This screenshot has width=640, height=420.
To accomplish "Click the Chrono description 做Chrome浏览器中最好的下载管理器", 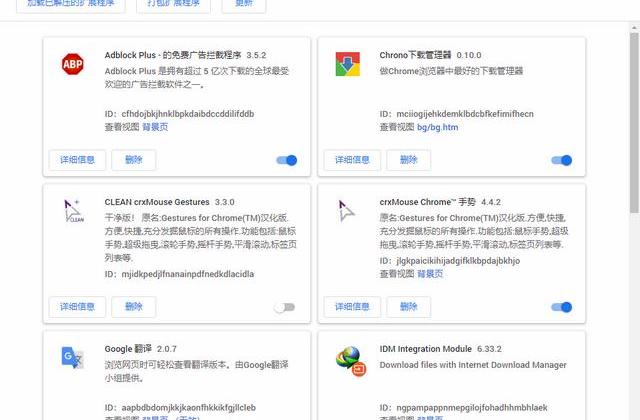I will click(x=451, y=71).
